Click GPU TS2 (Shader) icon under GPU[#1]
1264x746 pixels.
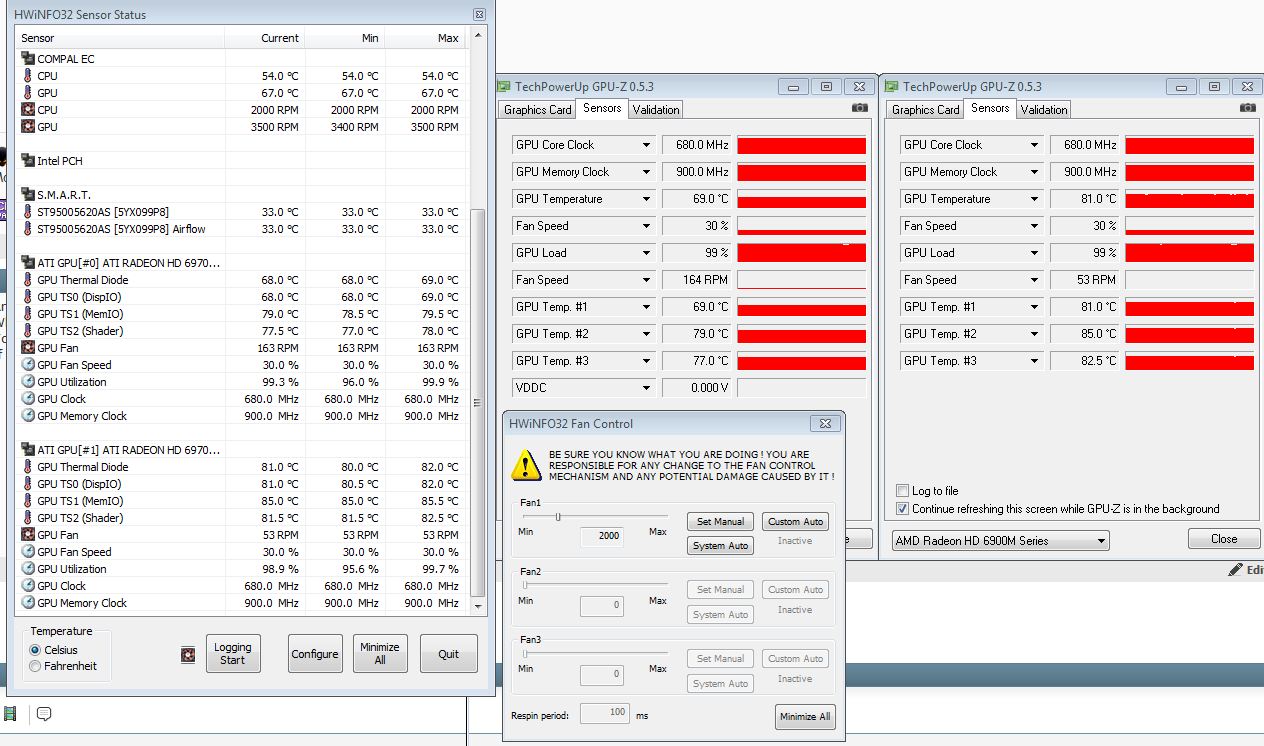click(28, 518)
